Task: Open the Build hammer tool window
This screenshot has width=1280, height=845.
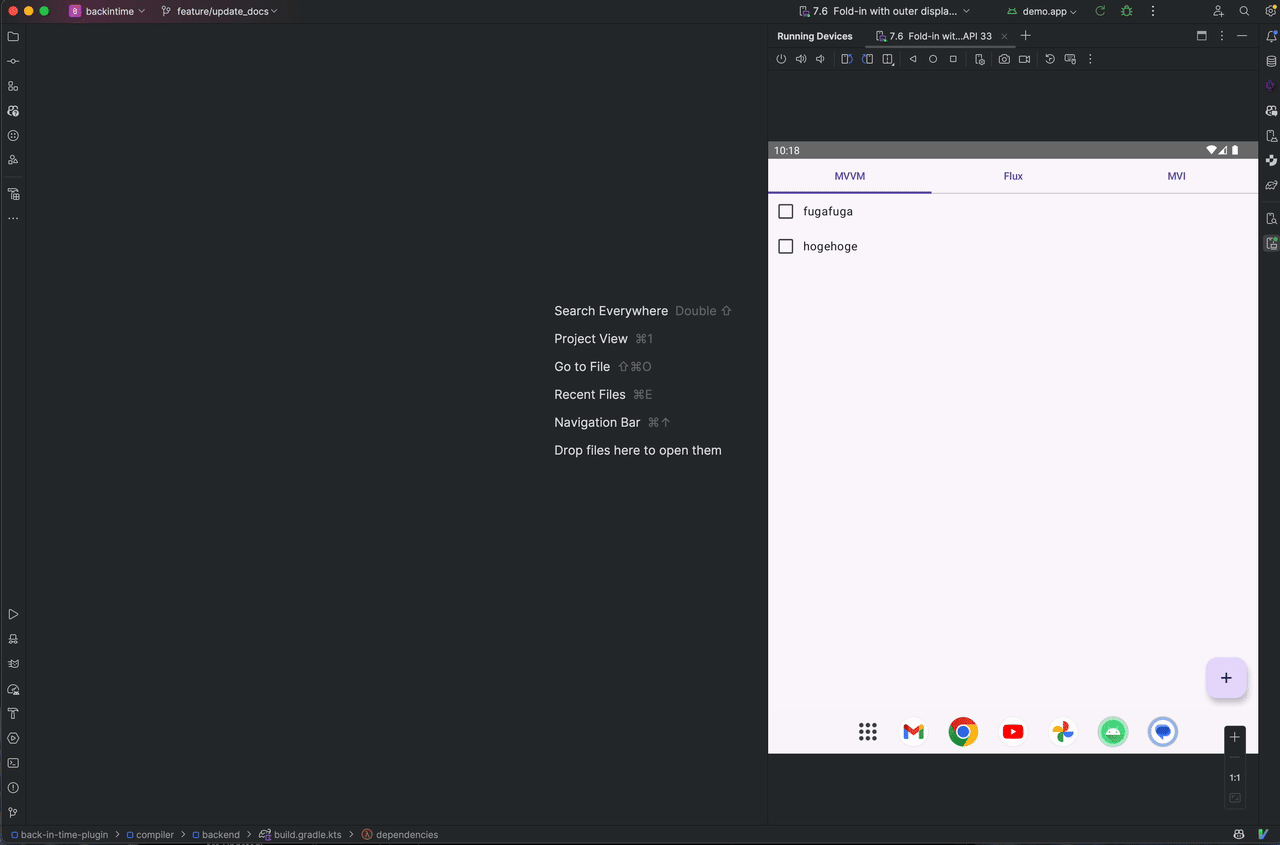Action: click(x=13, y=714)
